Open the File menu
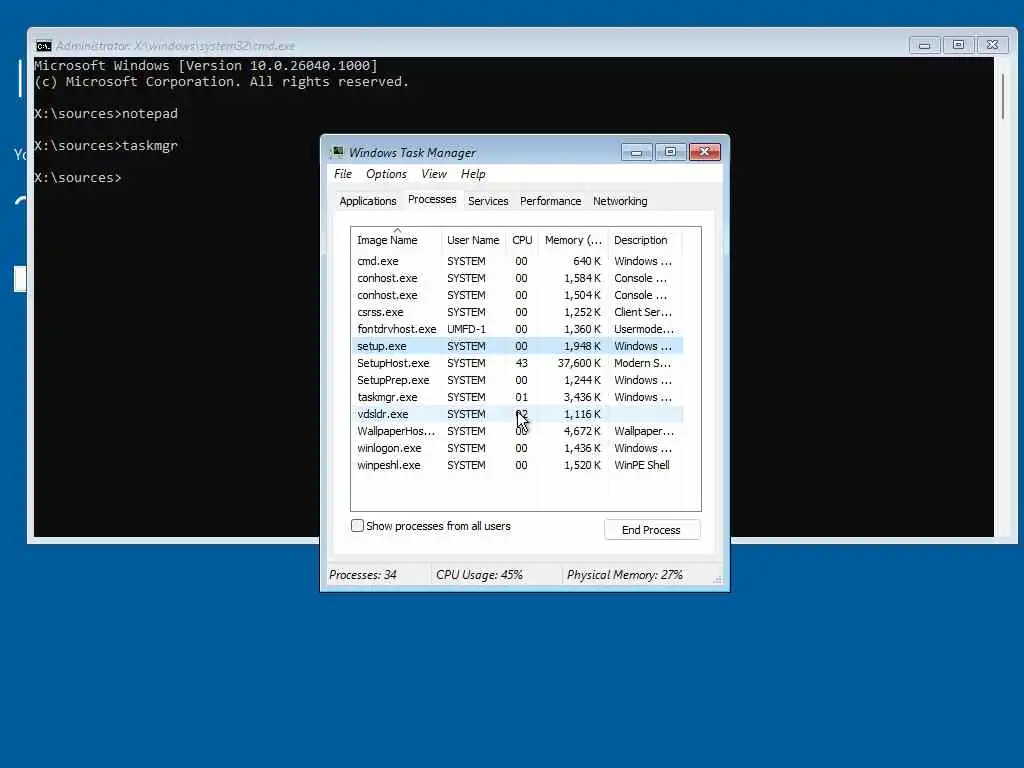 [343, 174]
